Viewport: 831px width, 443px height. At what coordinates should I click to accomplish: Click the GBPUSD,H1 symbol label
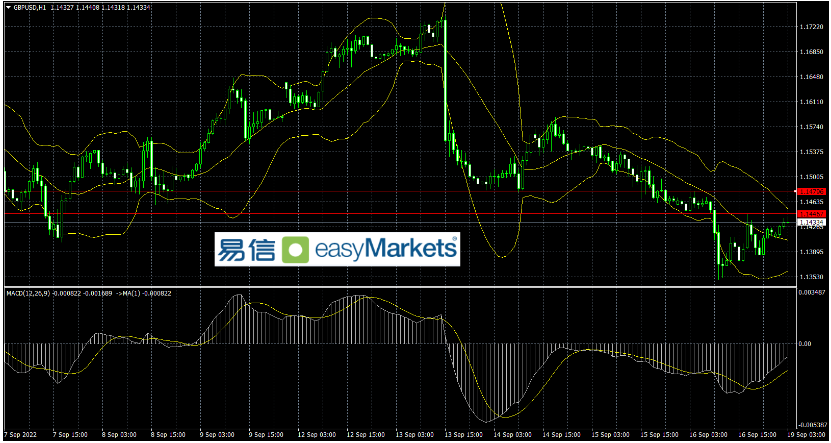[30, 8]
